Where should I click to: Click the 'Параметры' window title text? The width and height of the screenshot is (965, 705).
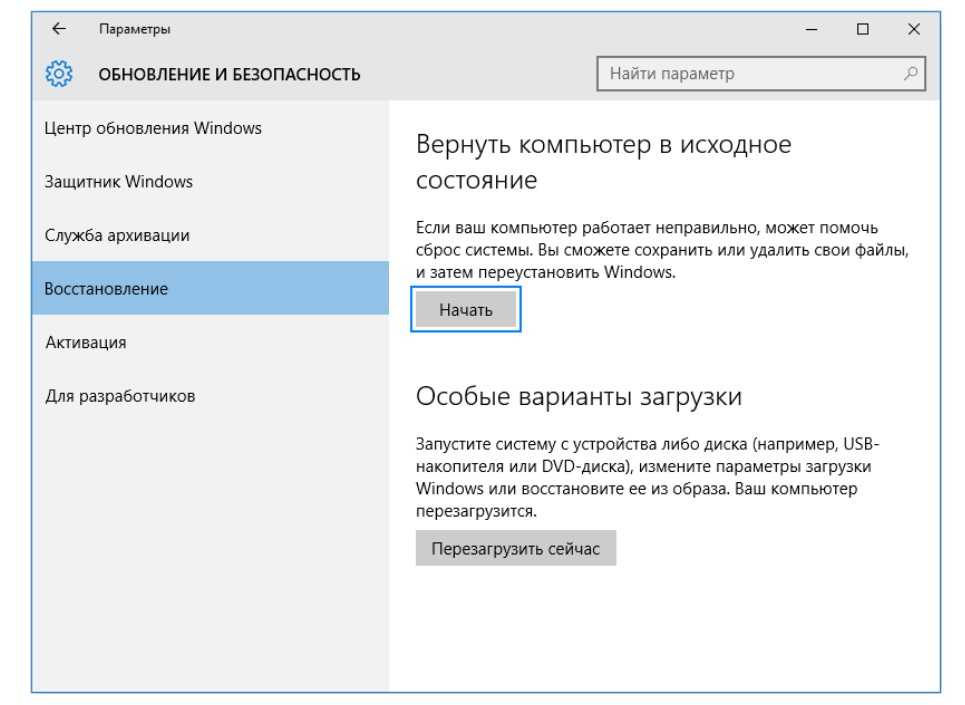tap(134, 29)
